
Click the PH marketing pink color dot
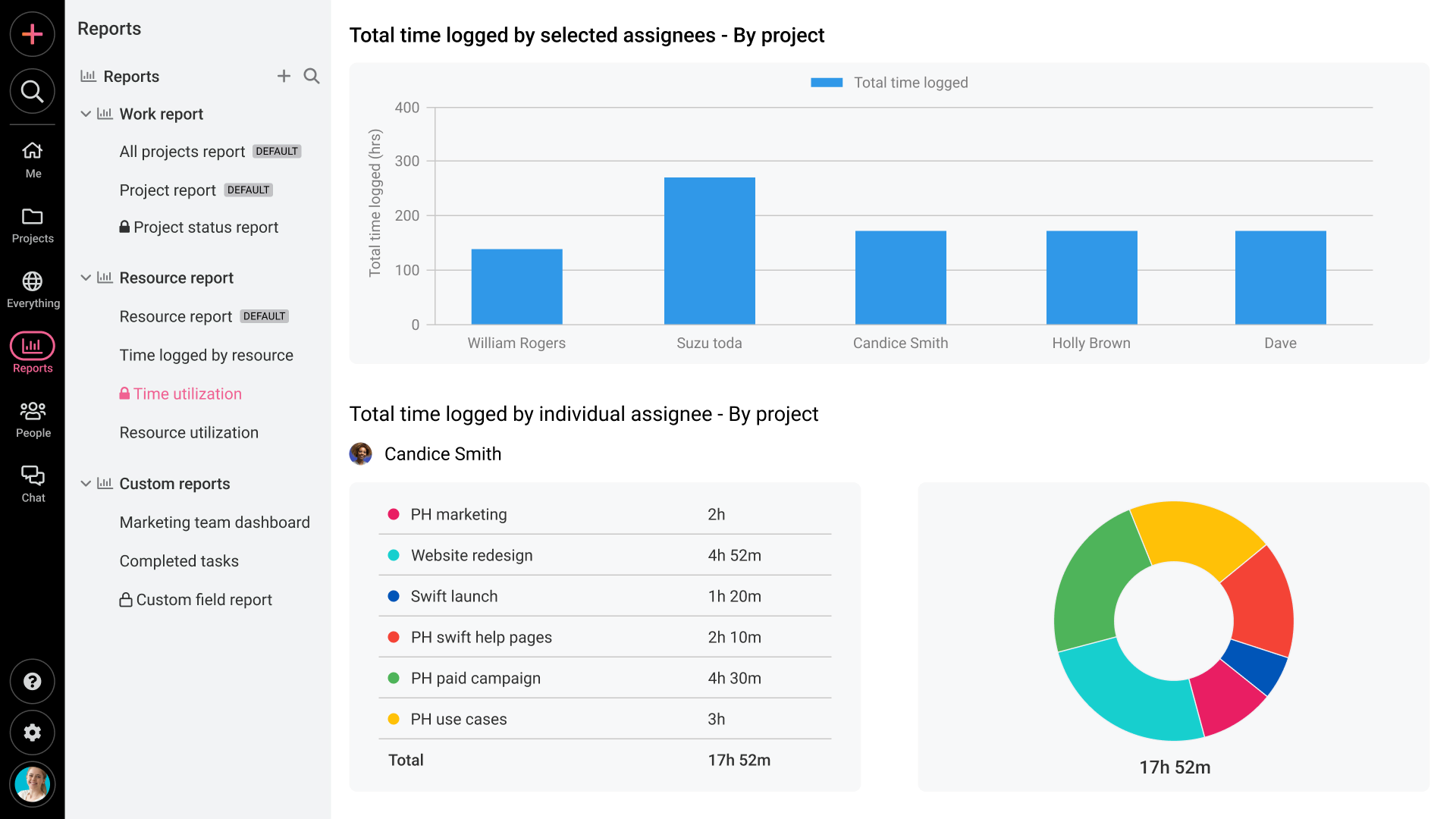394,514
